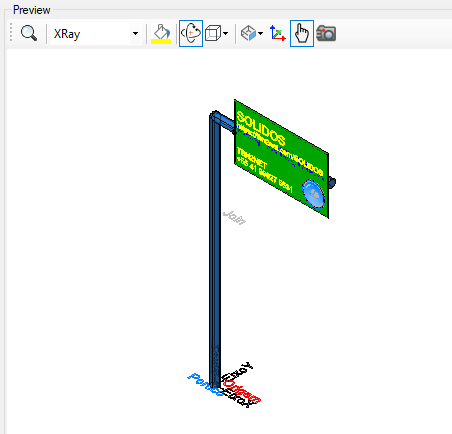Toggle the XYZ coordinate axes icon
The image size is (452, 434).
click(x=277, y=33)
